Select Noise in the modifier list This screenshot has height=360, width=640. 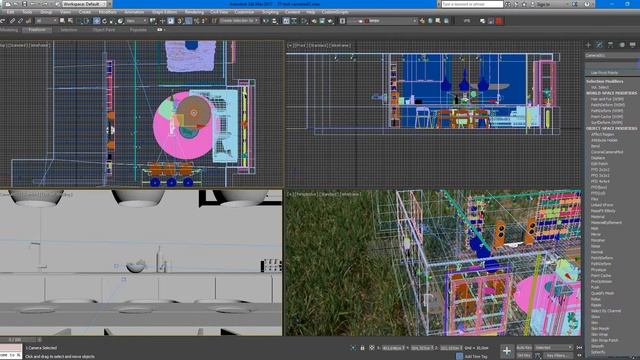596,246
